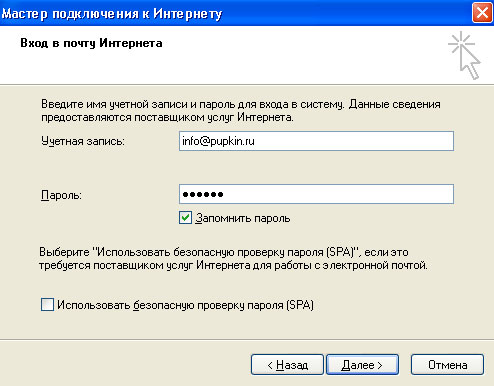The height and width of the screenshot is (386, 494).
Task: Click the "Запомнить пароль" label text
Action: pyautogui.click(x=243, y=218)
